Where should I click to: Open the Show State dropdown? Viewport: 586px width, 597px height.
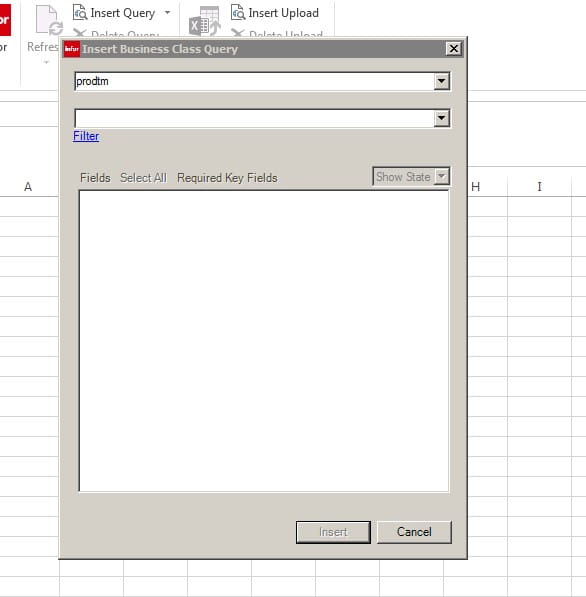point(441,177)
